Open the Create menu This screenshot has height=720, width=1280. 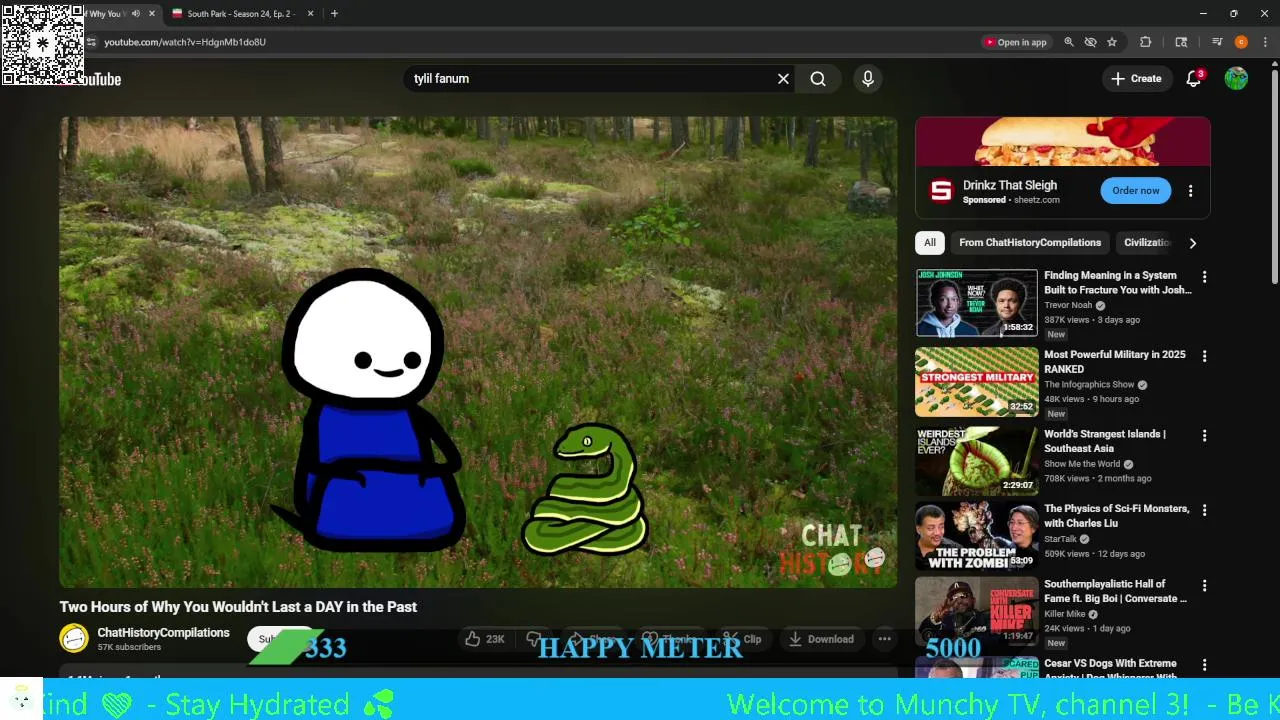[x=1136, y=79]
